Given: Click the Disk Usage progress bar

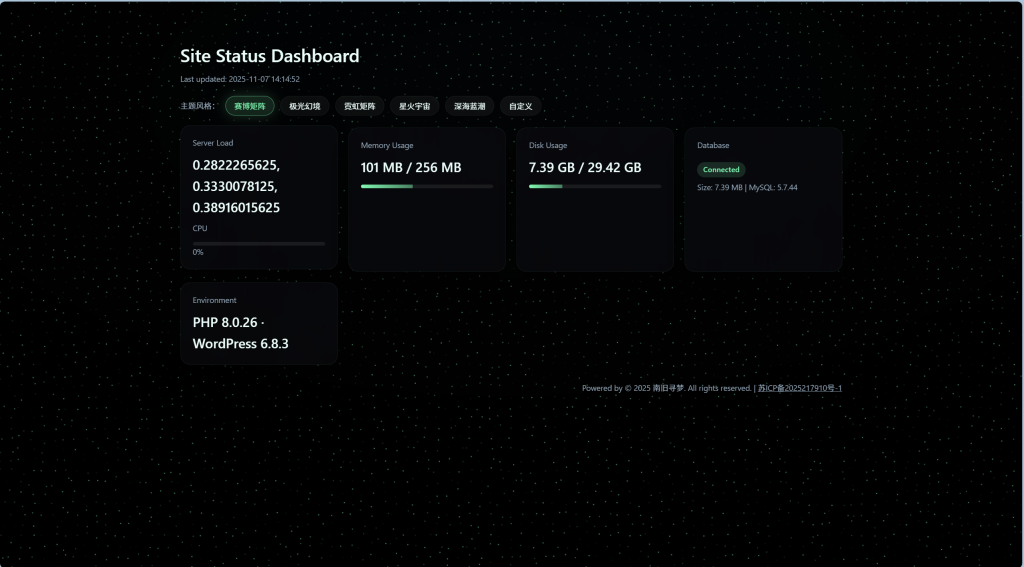Looking at the screenshot, I should (595, 186).
